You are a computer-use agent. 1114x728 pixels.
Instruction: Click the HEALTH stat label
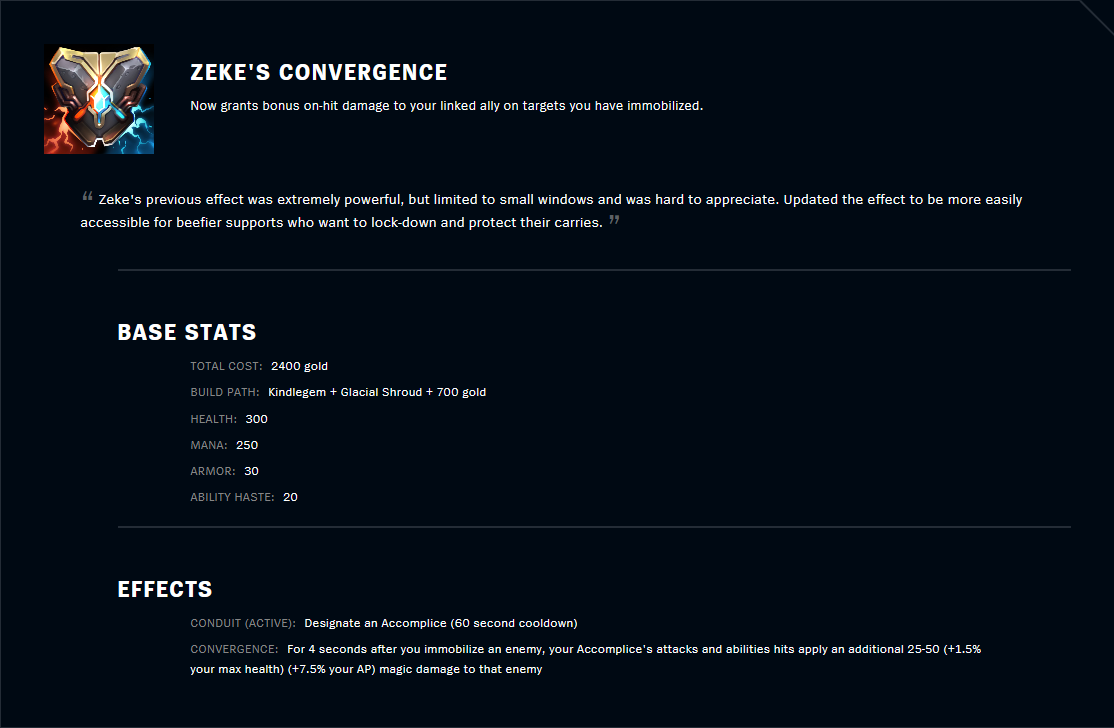pyautogui.click(x=213, y=419)
